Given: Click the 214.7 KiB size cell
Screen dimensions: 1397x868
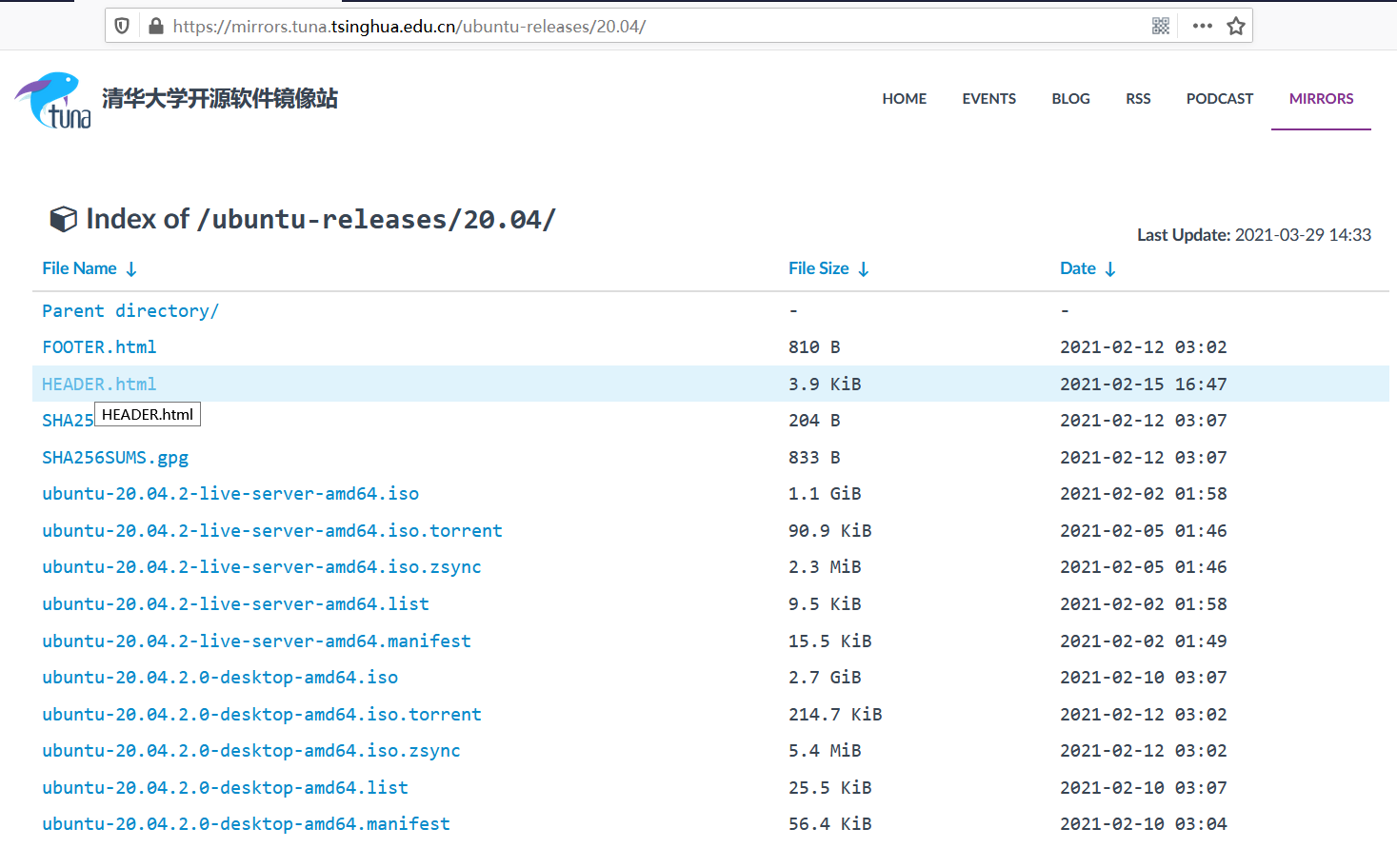Looking at the screenshot, I should [x=835, y=715].
